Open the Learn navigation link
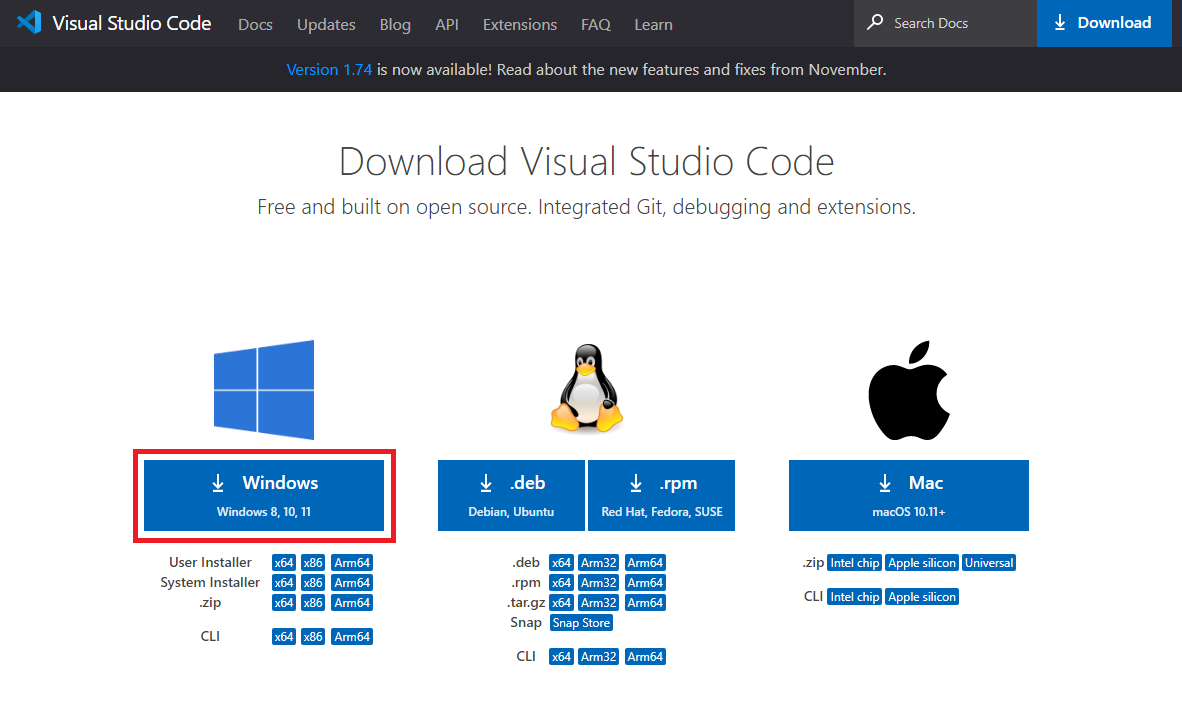The height and width of the screenshot is (706, 1182). (653, 24)
